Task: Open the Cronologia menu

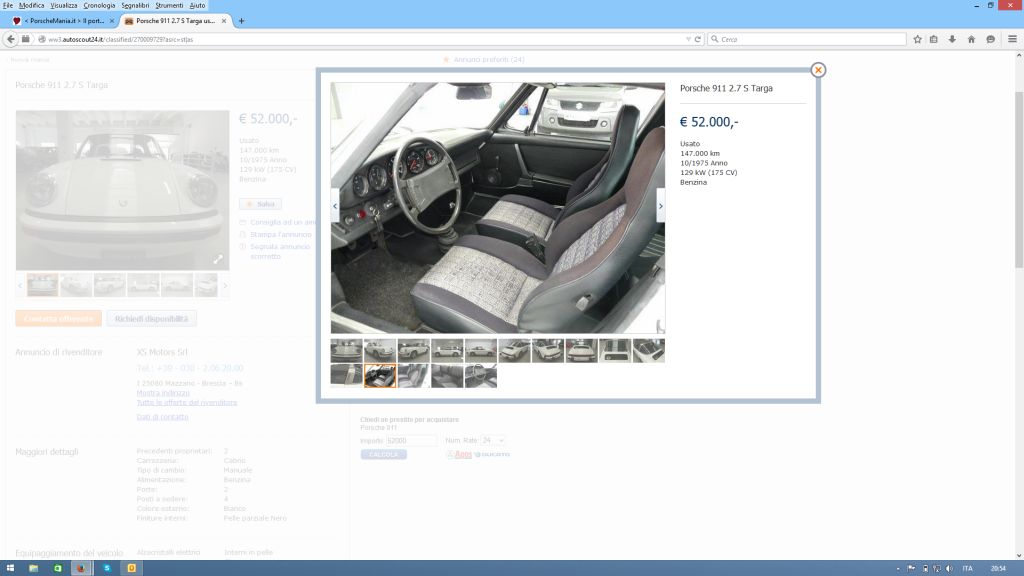Action: pos(99,5)
